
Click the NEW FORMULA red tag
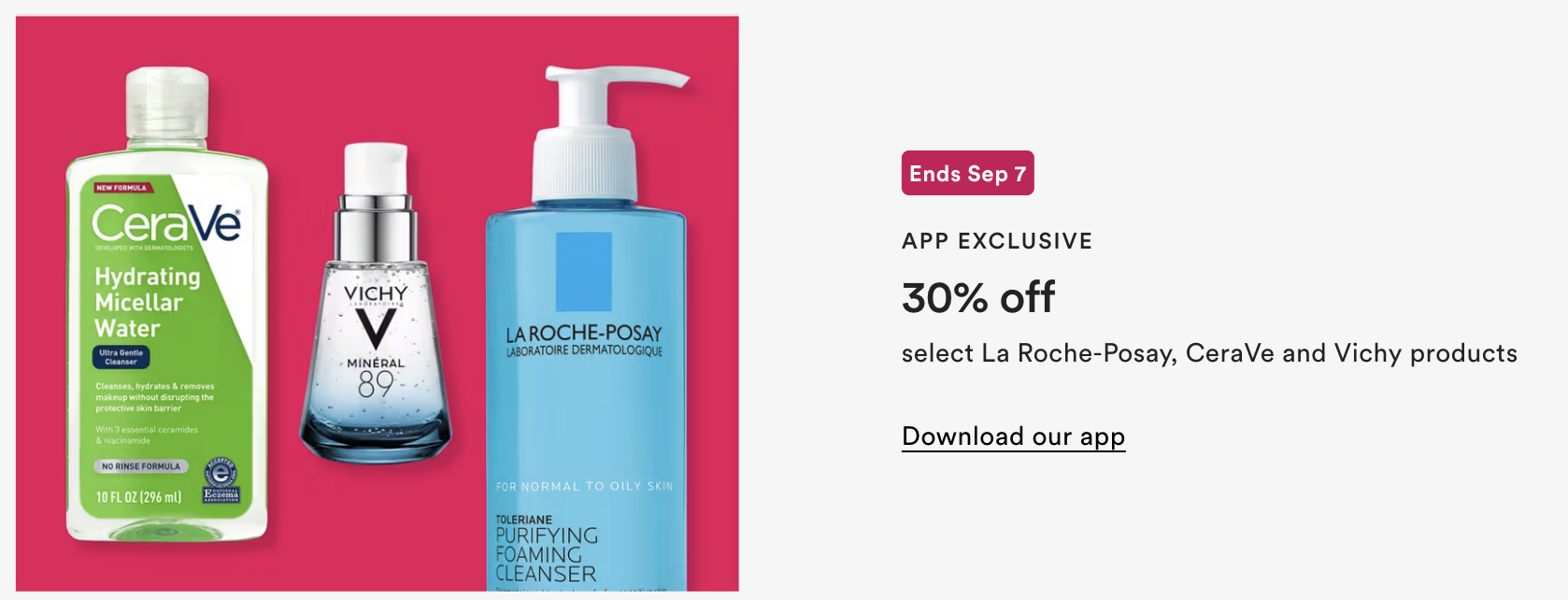pyautogui.click(x=121, y=188)
